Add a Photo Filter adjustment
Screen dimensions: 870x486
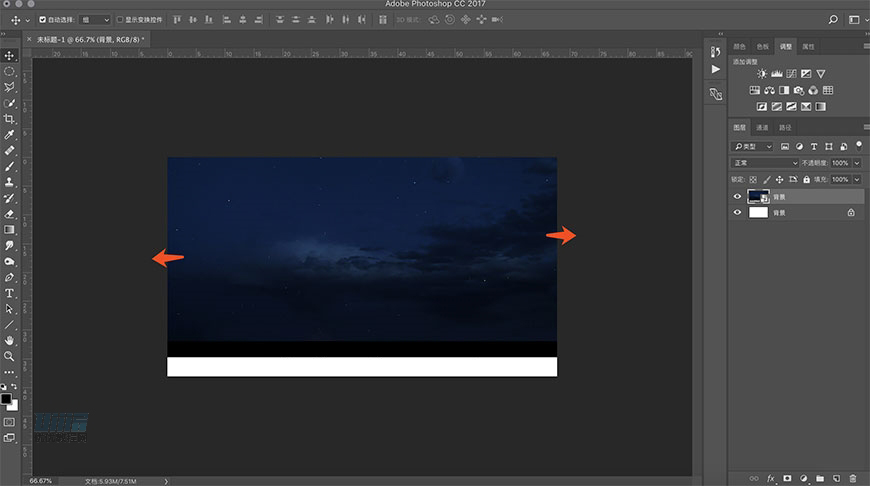798,90
